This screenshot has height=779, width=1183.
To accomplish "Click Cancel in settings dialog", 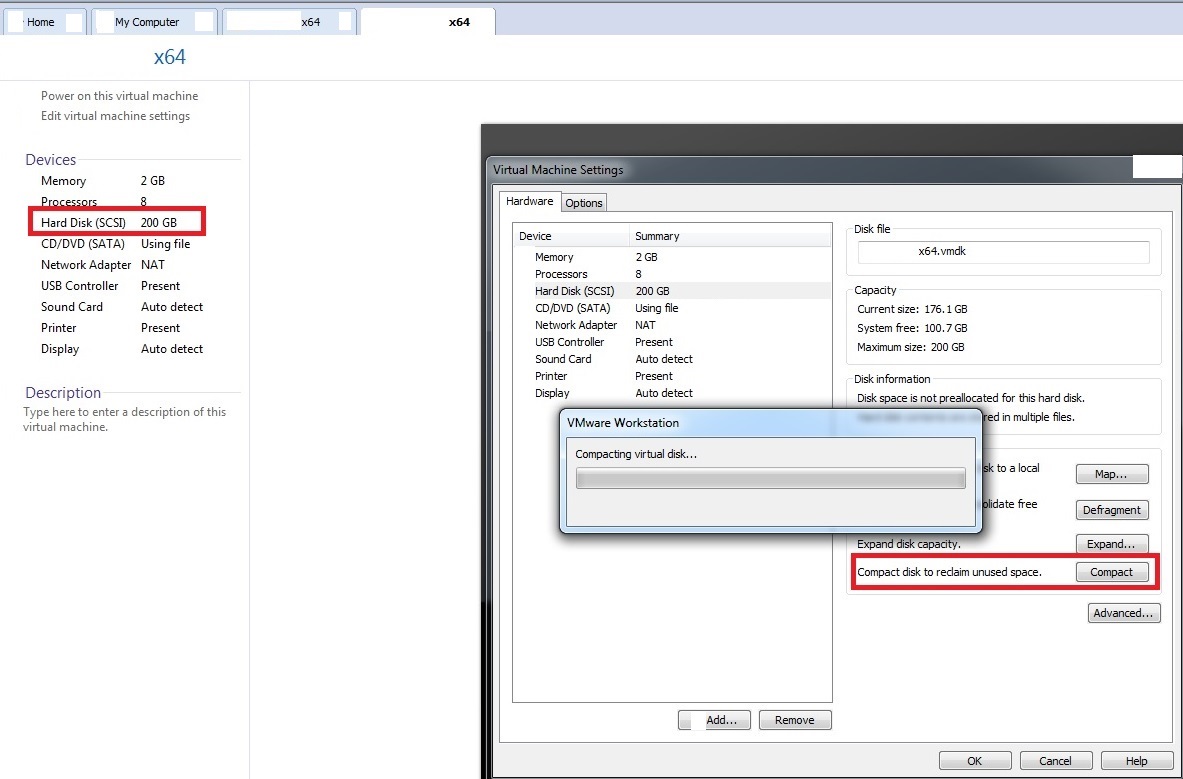I will (x=1055, y=761).
